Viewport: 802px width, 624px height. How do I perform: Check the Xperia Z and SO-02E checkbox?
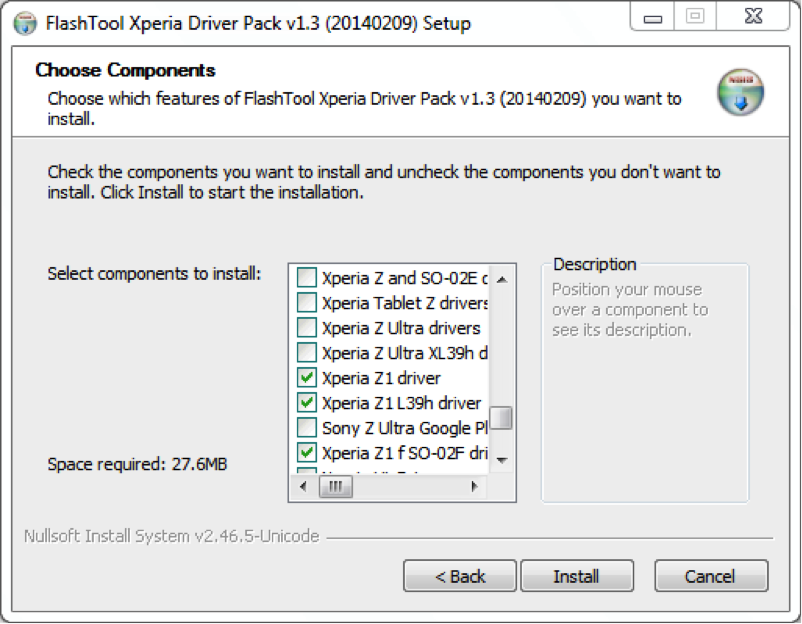pyautogui.click(x=307, y=278)
